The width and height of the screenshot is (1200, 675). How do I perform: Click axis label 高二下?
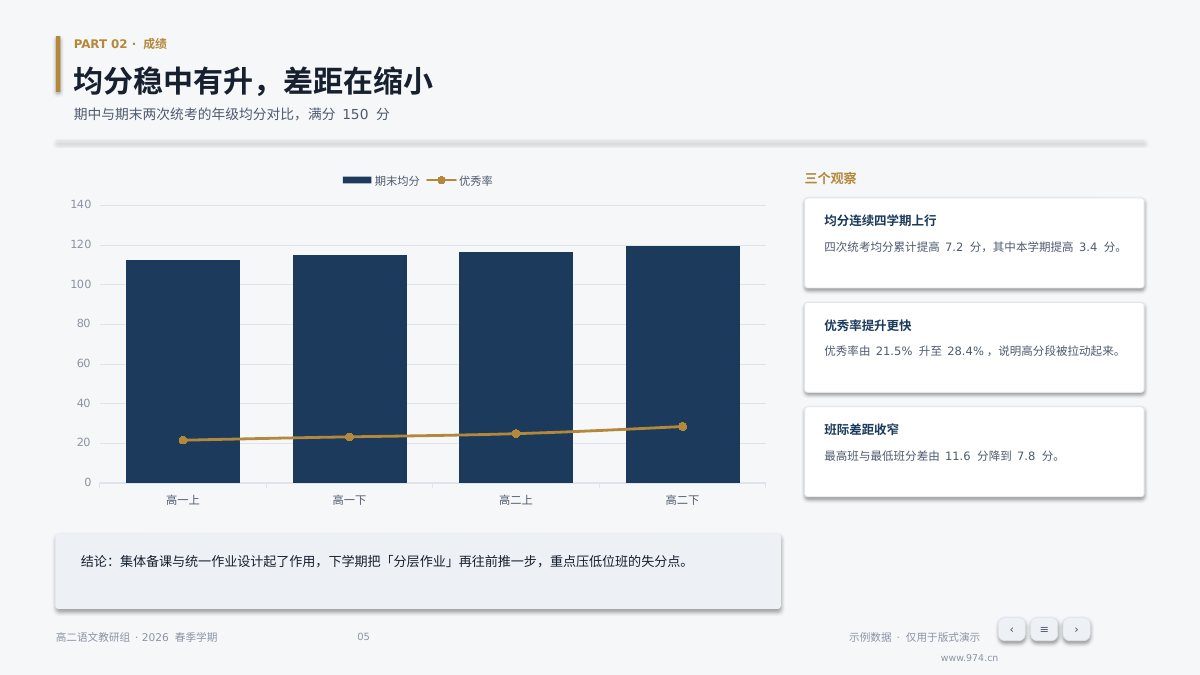[683, 500]
